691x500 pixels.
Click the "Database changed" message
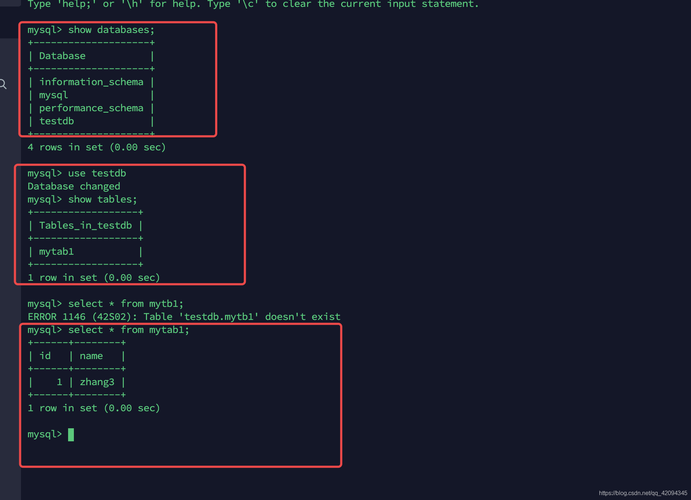73,186
